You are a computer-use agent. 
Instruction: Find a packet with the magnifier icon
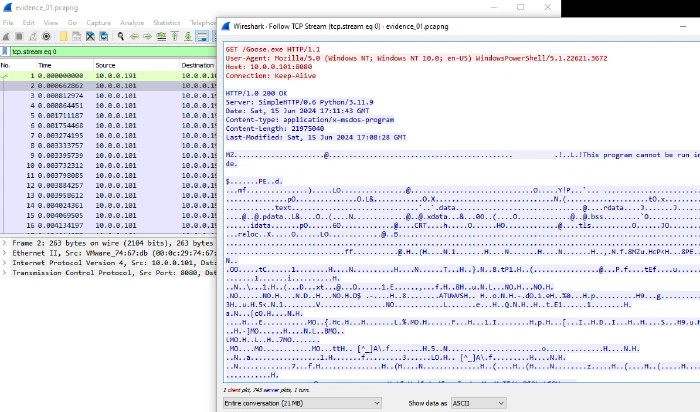pyautogui.click(x=121, y=37)
